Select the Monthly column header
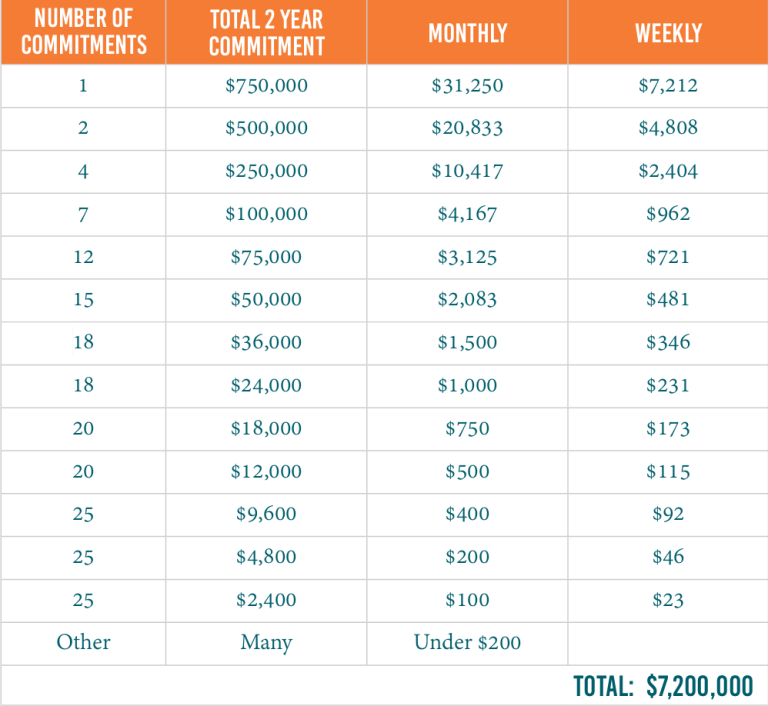This screenshot has height=706, width=768. [467, 32]
